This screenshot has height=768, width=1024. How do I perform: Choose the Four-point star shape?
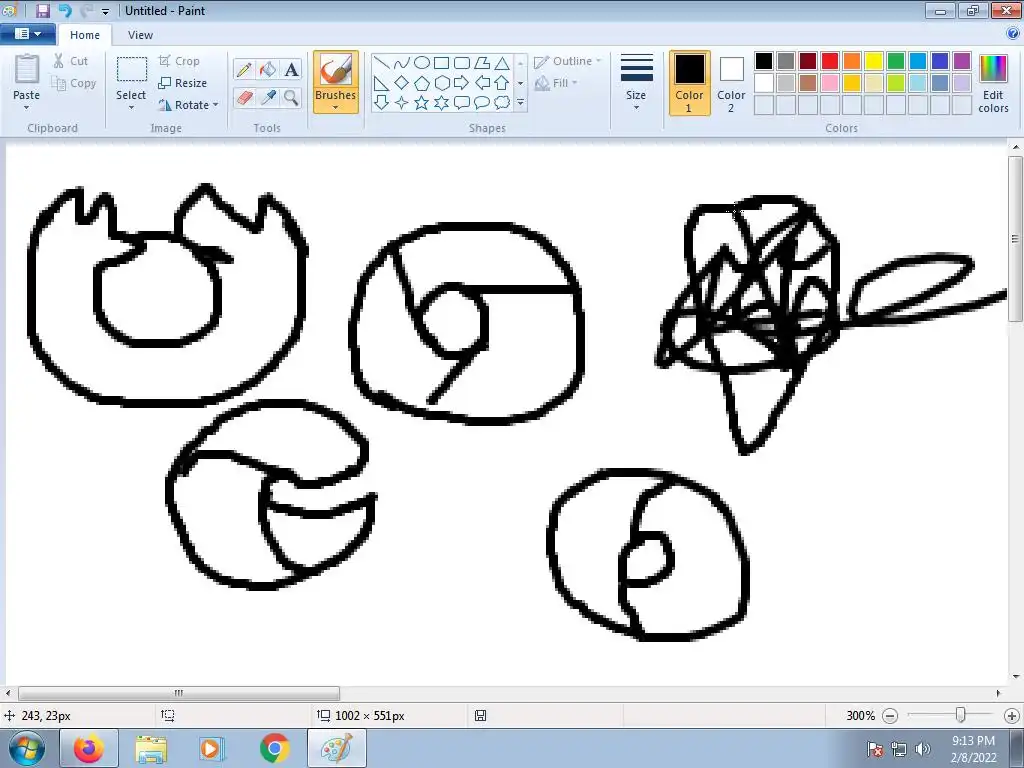pos(402,103)
